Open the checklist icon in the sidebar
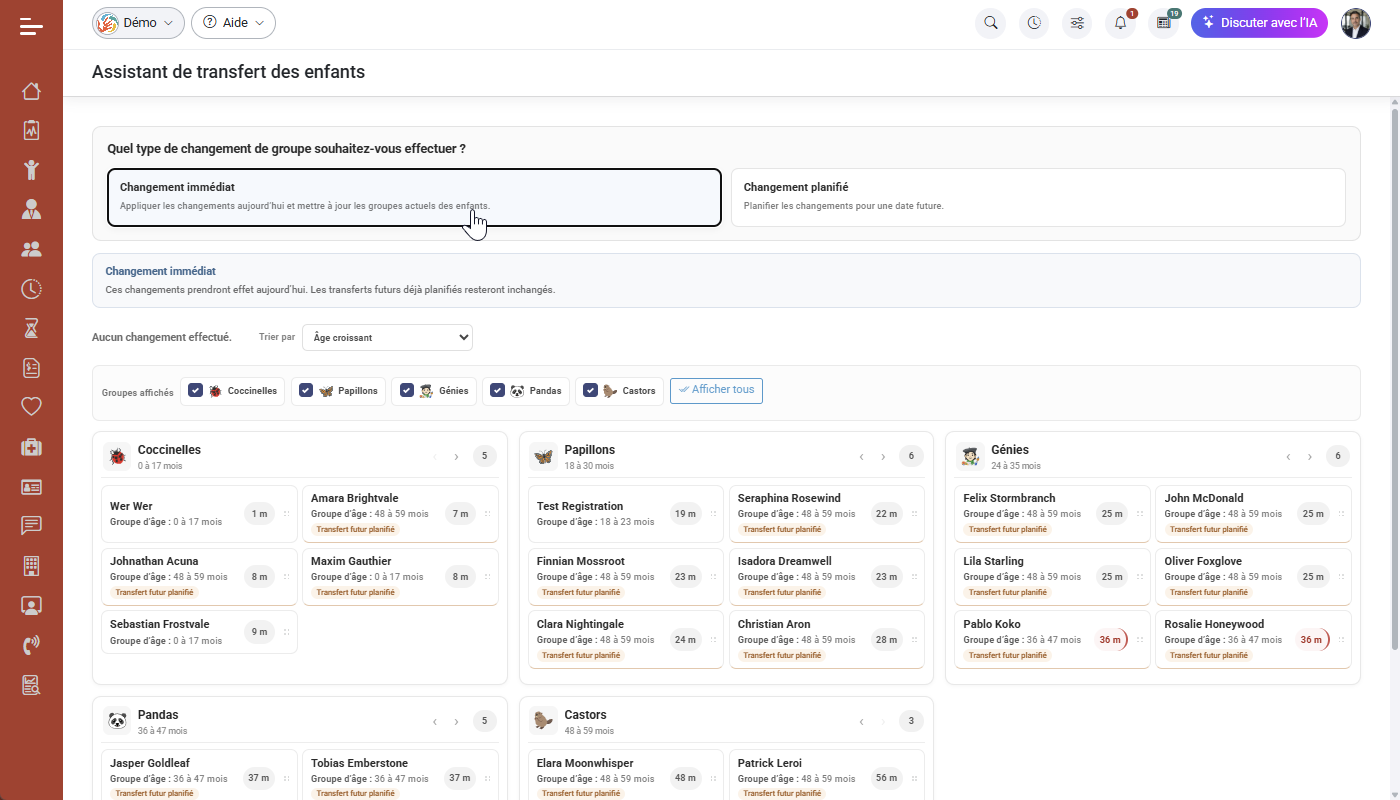Viewport: 1400px width, 800px height. 31,368
